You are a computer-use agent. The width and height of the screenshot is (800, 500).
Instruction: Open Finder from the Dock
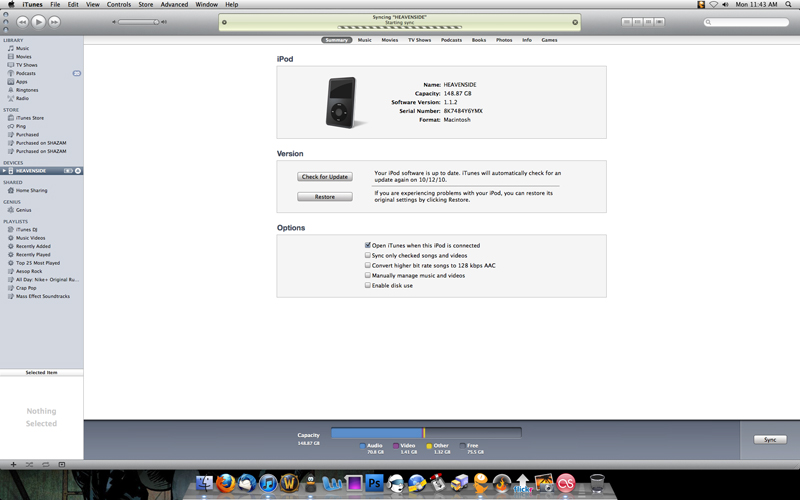pos(204,483)
